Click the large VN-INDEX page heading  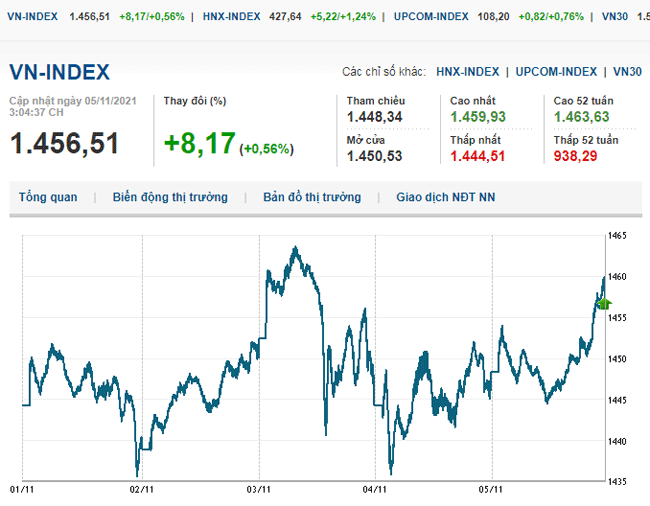(x=59, y=72)
